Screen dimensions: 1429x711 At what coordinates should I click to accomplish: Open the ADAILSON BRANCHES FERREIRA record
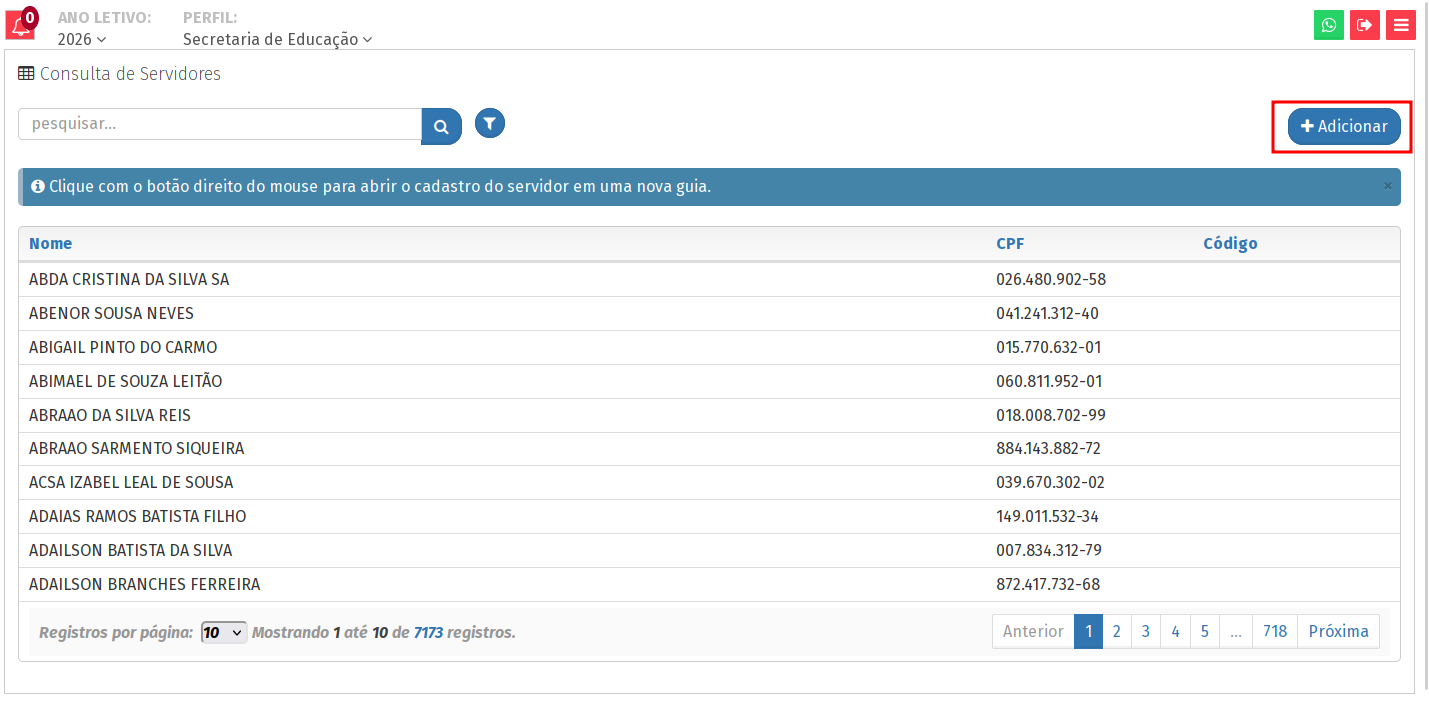(144, 584)
